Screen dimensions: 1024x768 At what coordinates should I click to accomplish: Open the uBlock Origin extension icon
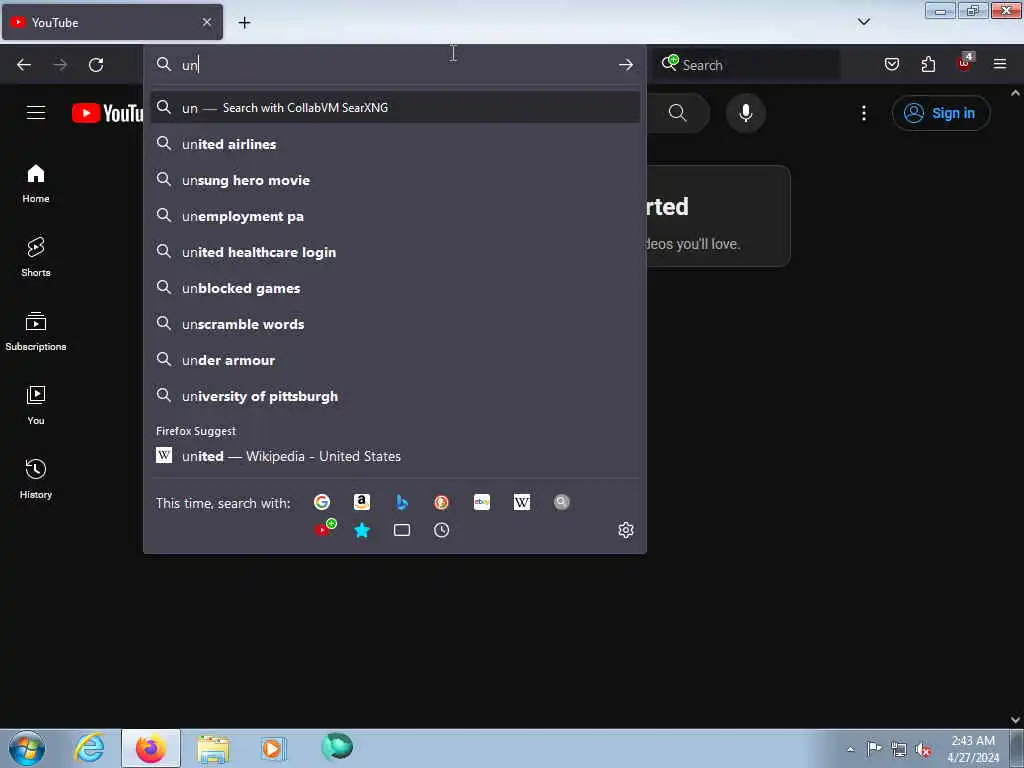click(x=965, y=63)
